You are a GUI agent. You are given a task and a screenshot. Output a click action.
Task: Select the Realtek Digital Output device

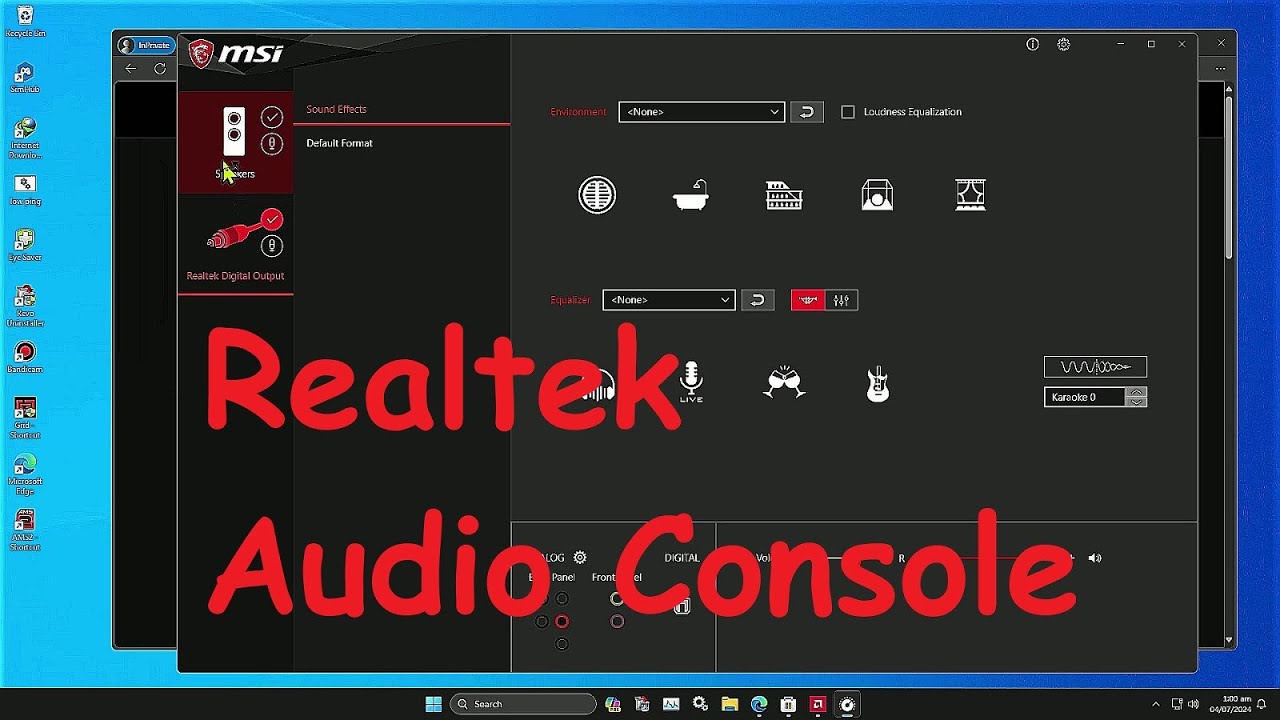point(235,240)
